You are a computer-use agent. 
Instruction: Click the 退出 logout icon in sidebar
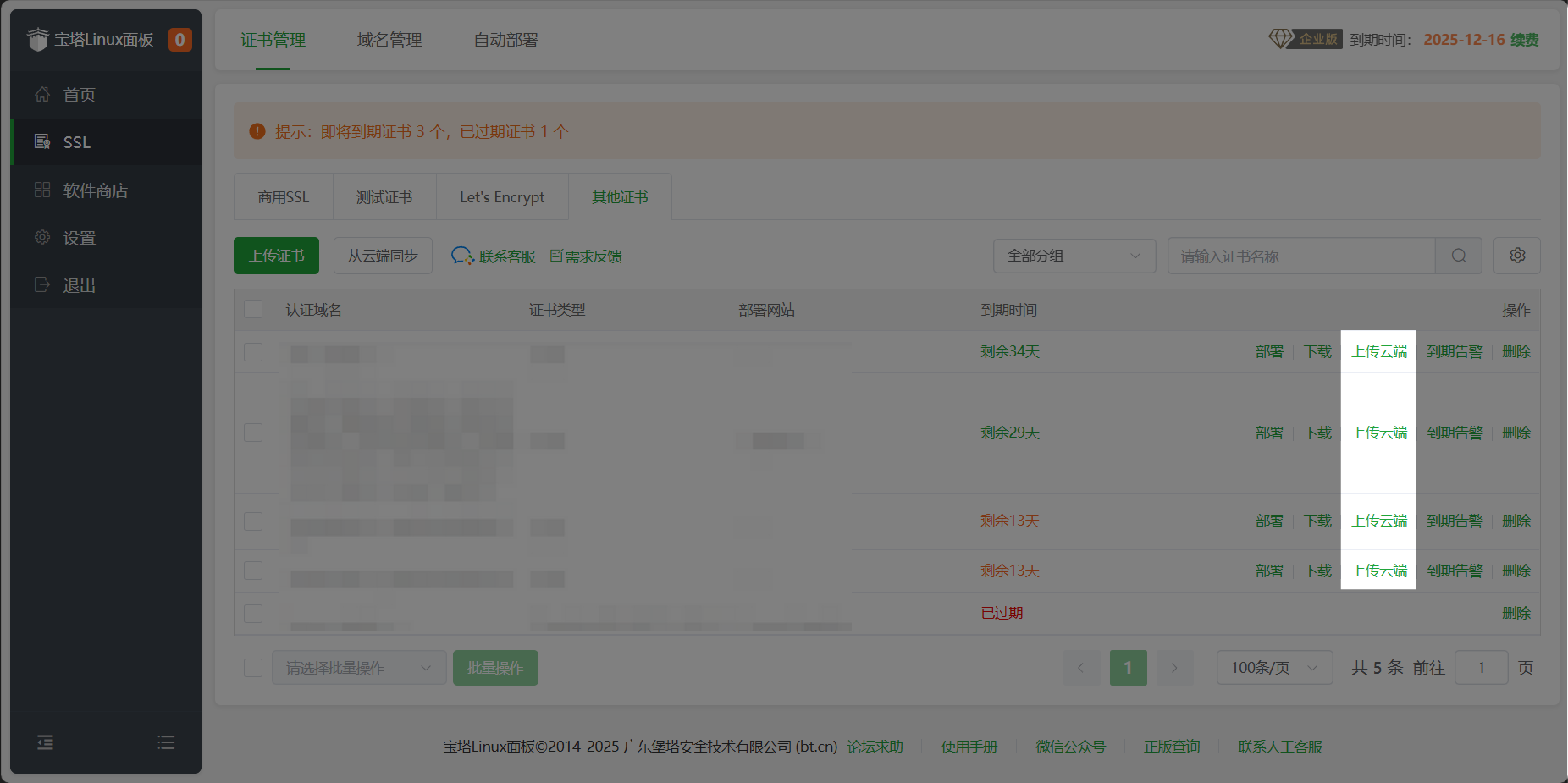(x=42, y=284)
